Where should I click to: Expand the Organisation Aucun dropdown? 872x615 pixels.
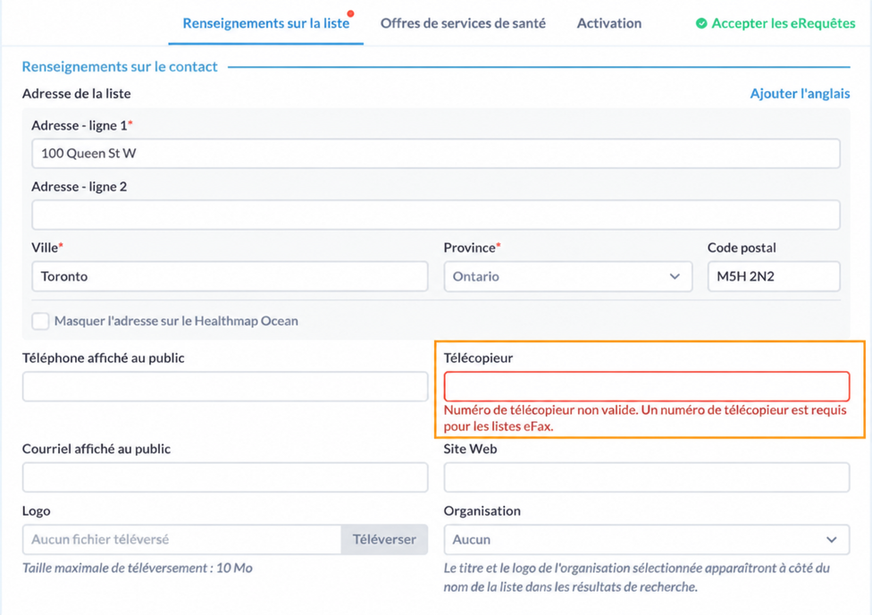(x=646, y=539)
